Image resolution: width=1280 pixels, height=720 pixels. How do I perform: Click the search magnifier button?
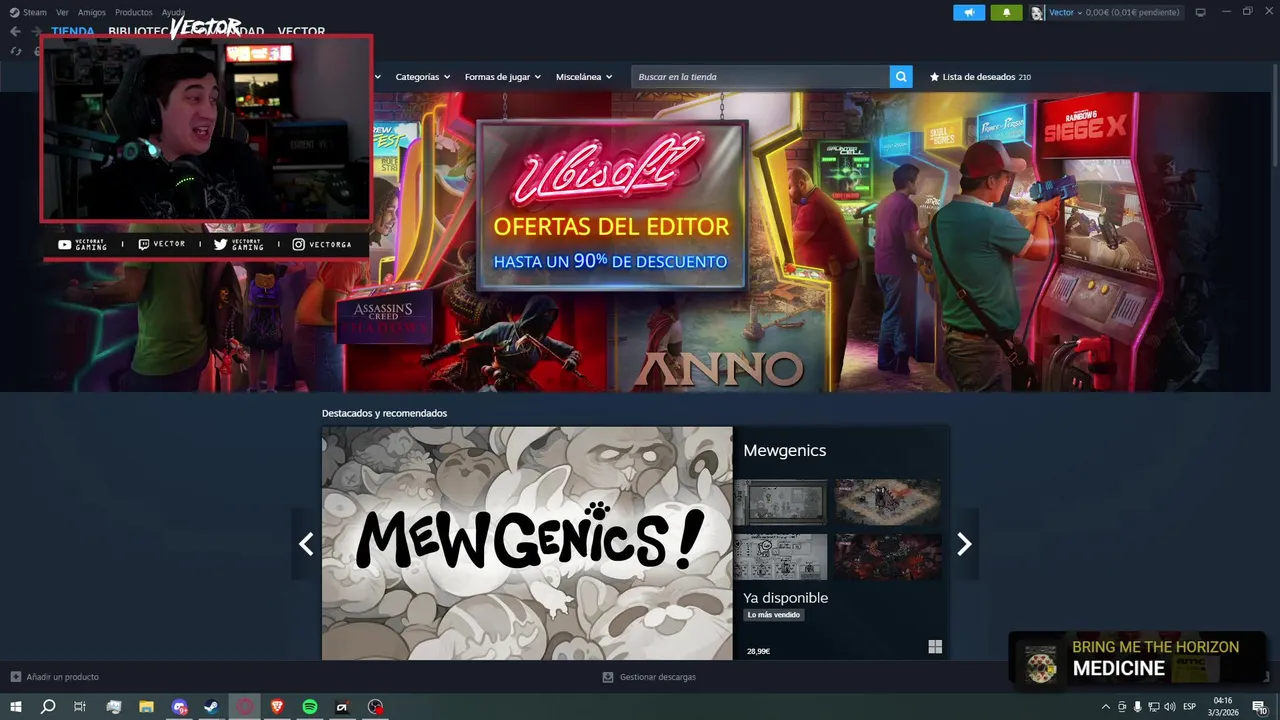(901, 77)
